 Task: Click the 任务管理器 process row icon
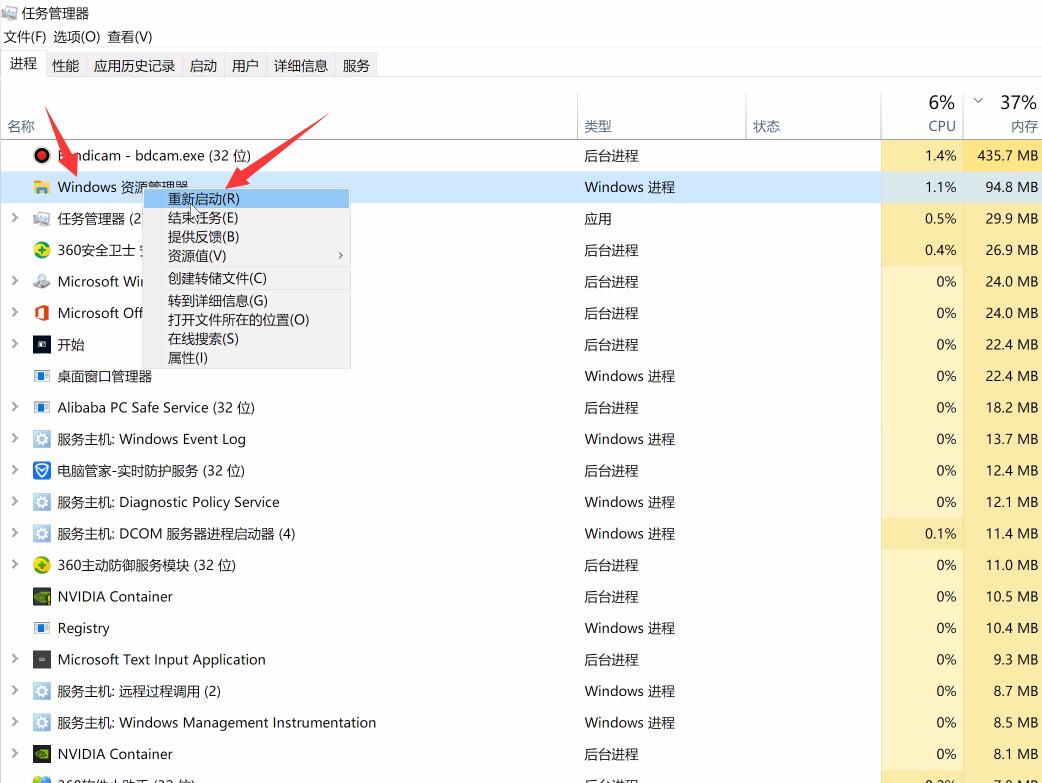(x=42, y=219)
